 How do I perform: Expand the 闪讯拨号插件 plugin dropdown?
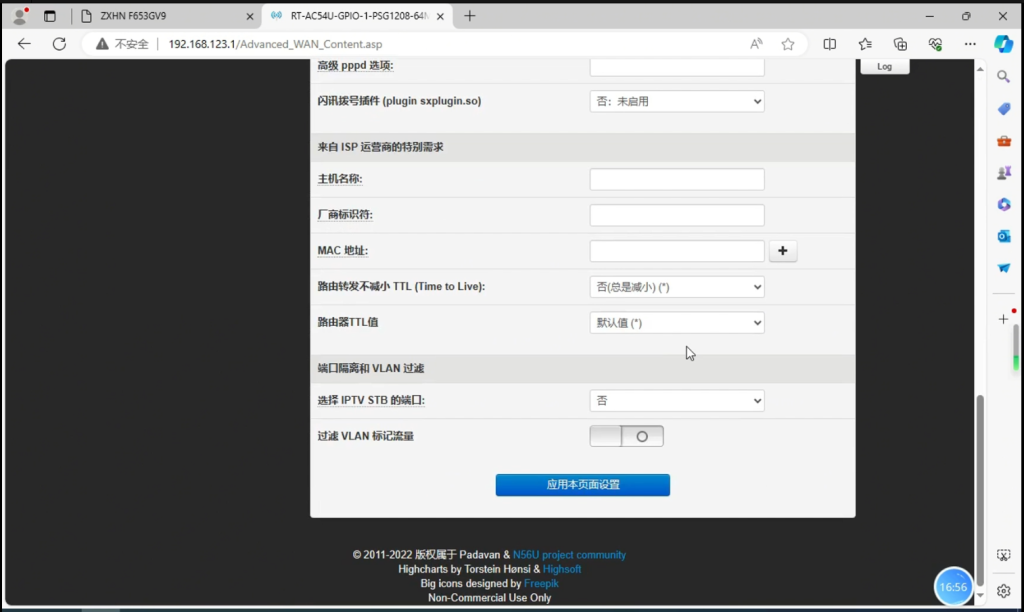pos(677,101)
